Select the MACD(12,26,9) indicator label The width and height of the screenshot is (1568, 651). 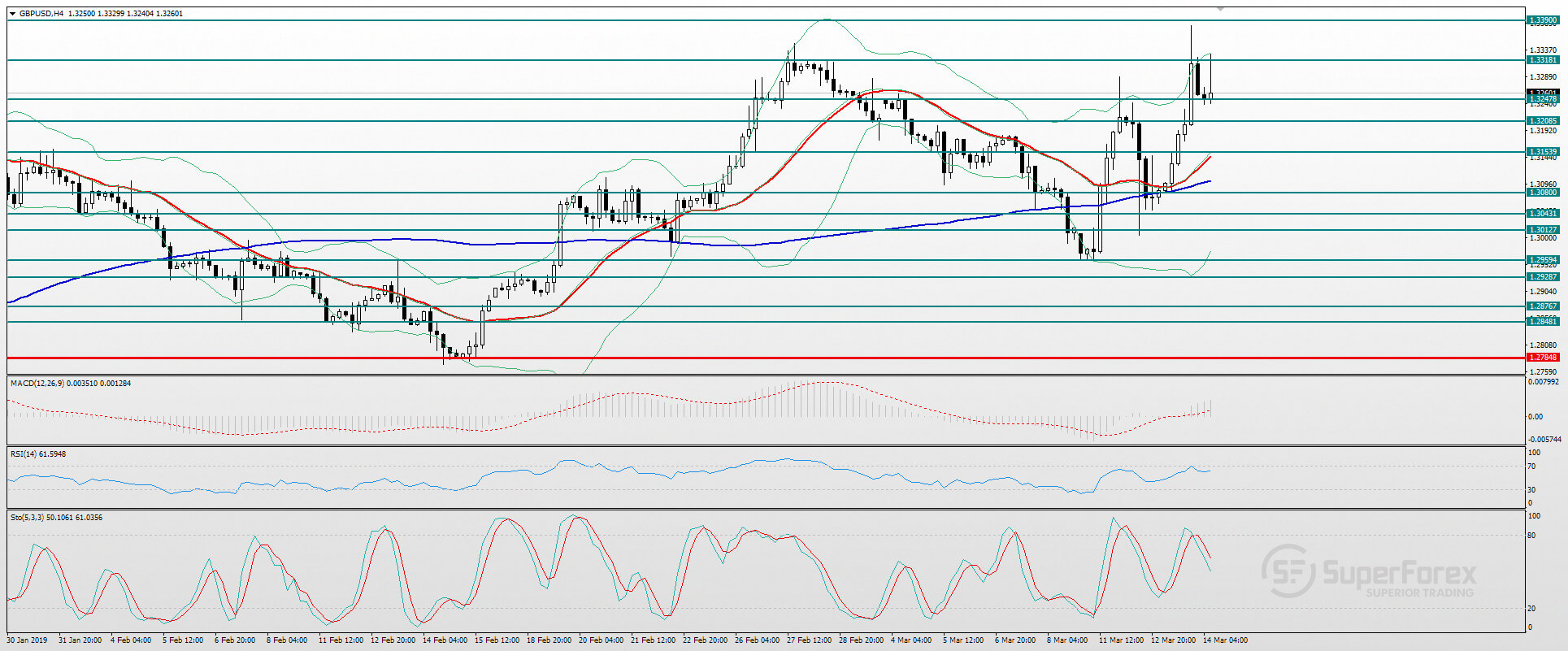coord(37,383)
